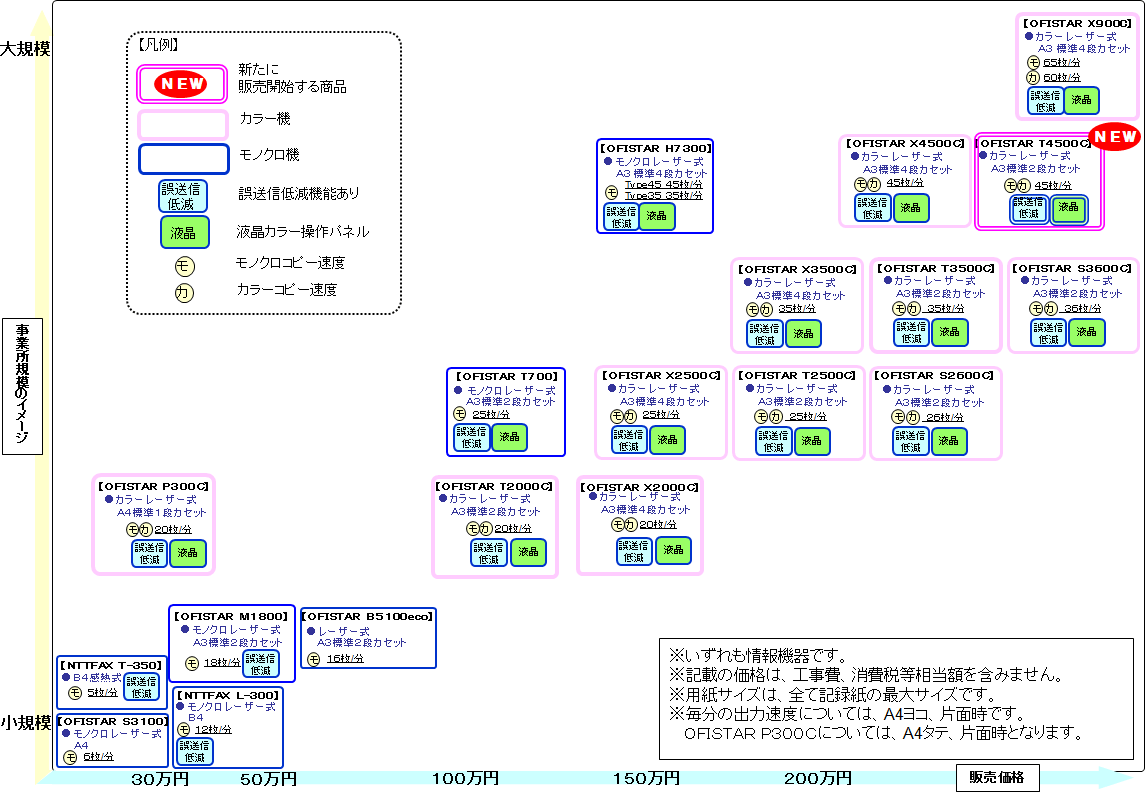
Task: Click the 大規模 axis label
Action: pos(26,49)
